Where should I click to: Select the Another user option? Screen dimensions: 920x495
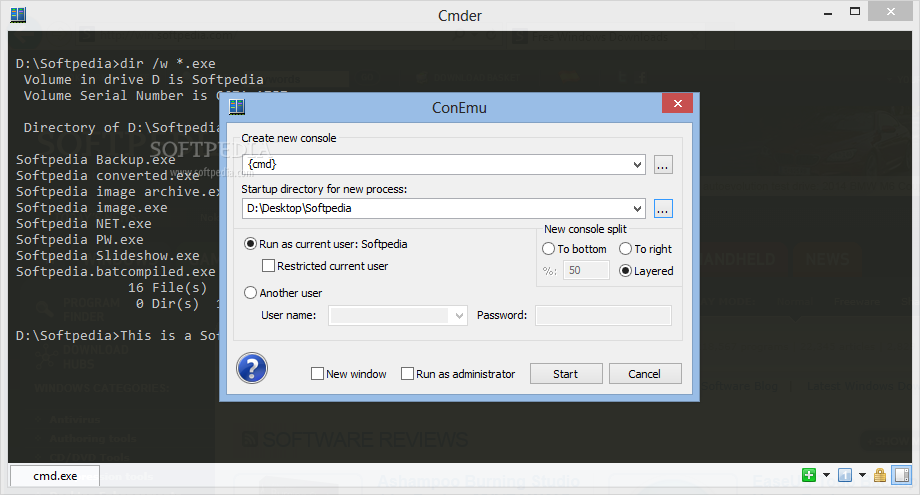pos(283,293)
